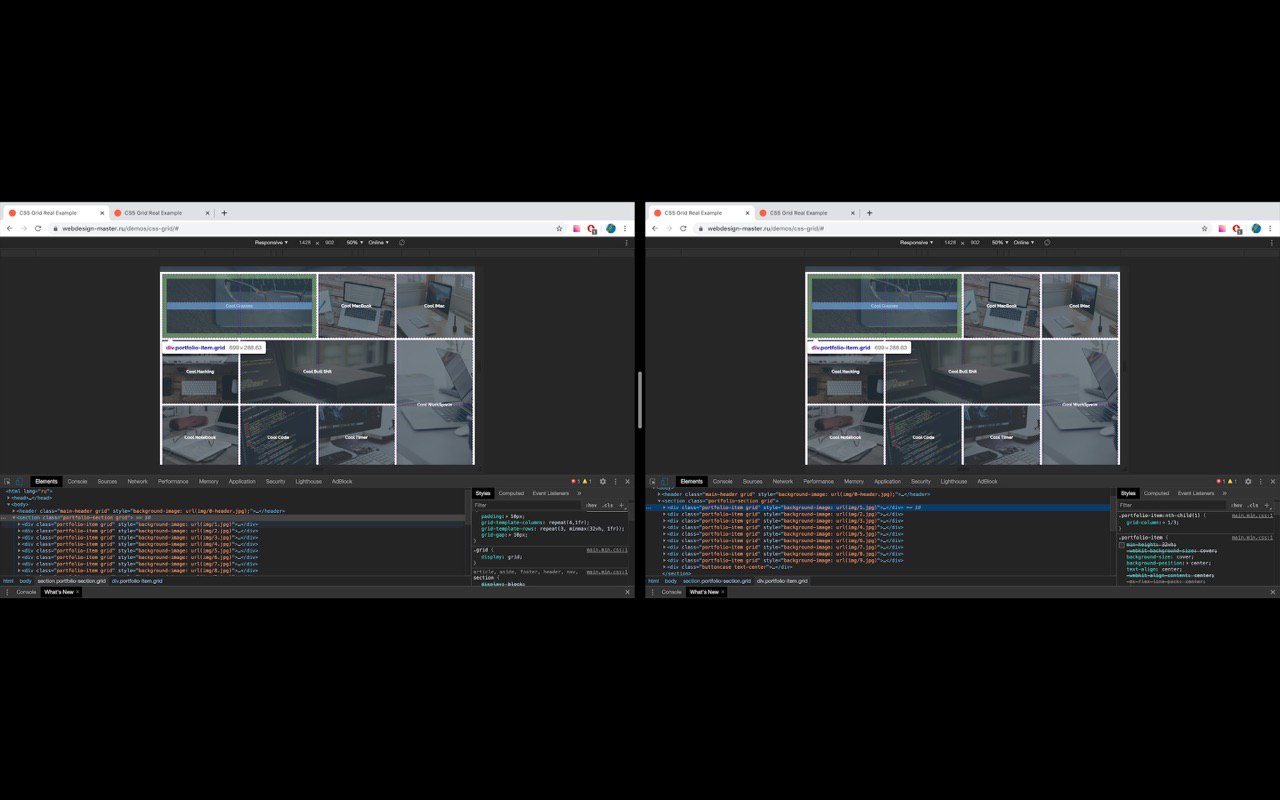
Task: Uncheck the min-height property checkbox in right Styles pane
Action: click(1122, 545)
